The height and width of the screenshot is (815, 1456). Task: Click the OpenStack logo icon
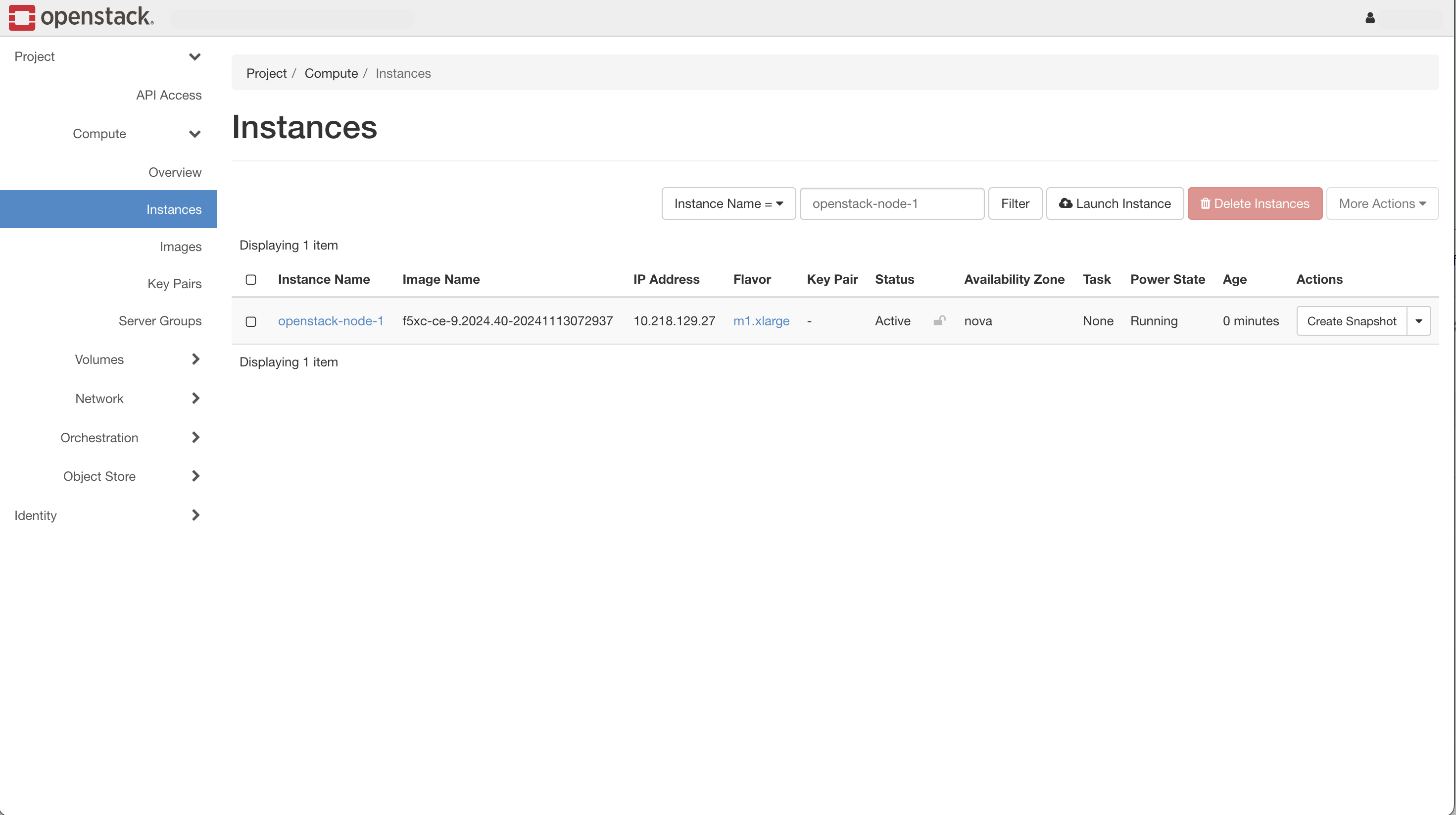[21, 17]
